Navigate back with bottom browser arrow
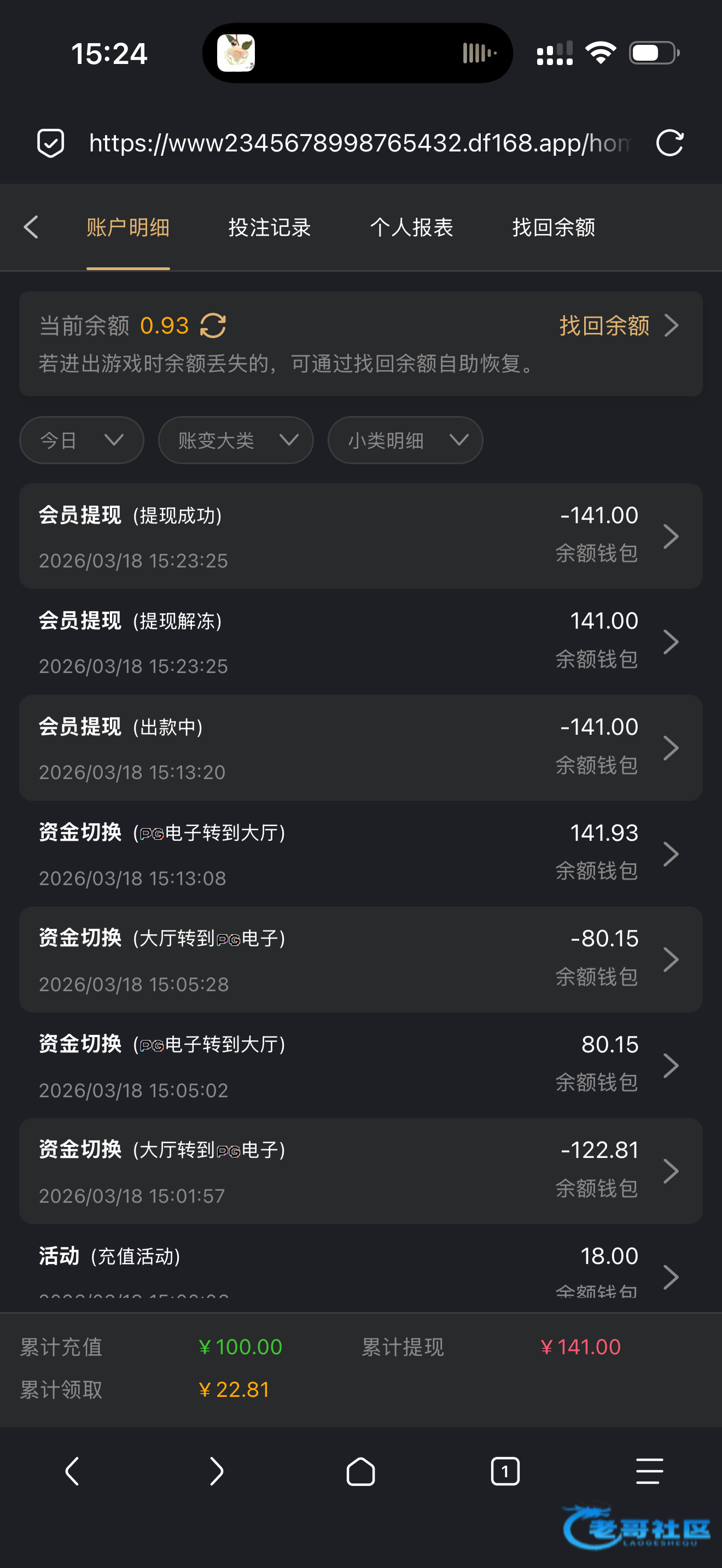The image size is (722, 1568). click(72, 1472)
